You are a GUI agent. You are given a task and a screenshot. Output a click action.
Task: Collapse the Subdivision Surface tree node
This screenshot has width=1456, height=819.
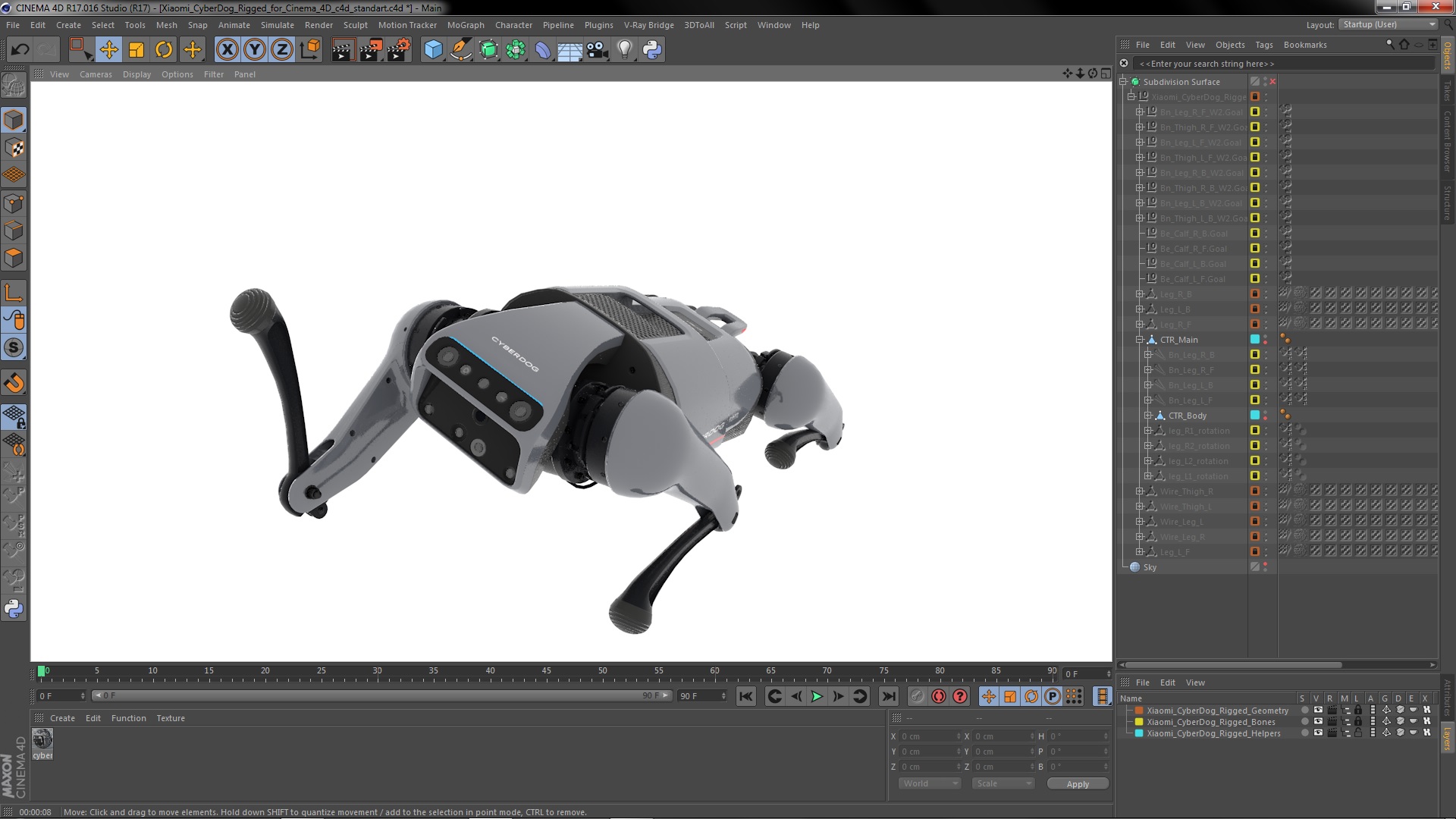[1123, 82]
